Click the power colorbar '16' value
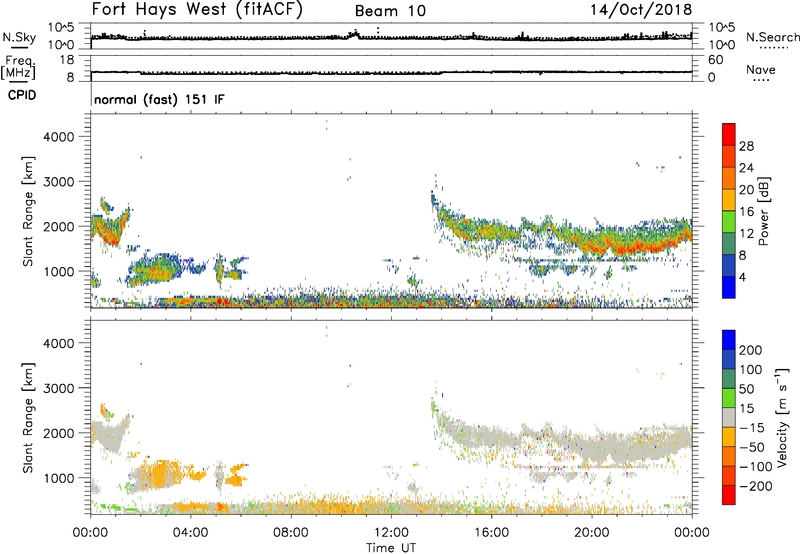800x554 pixels. [x=746, y=212]
